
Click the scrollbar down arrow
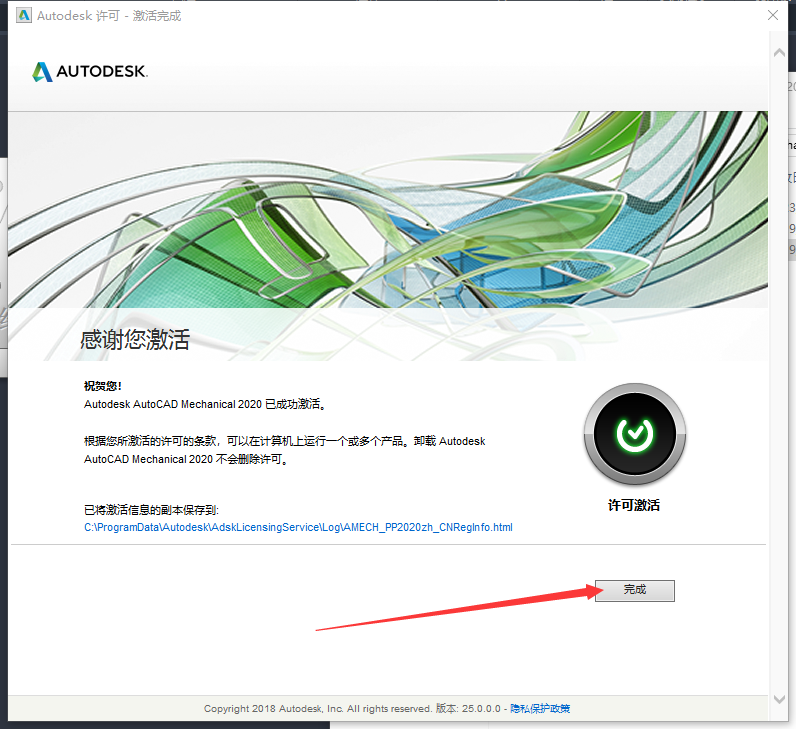tap(779, 699)
